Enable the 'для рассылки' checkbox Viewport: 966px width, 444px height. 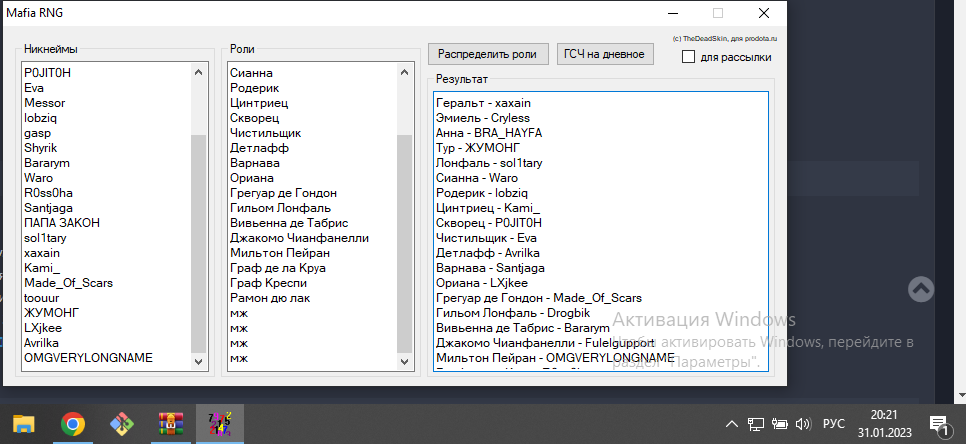[x=688, y=57]
